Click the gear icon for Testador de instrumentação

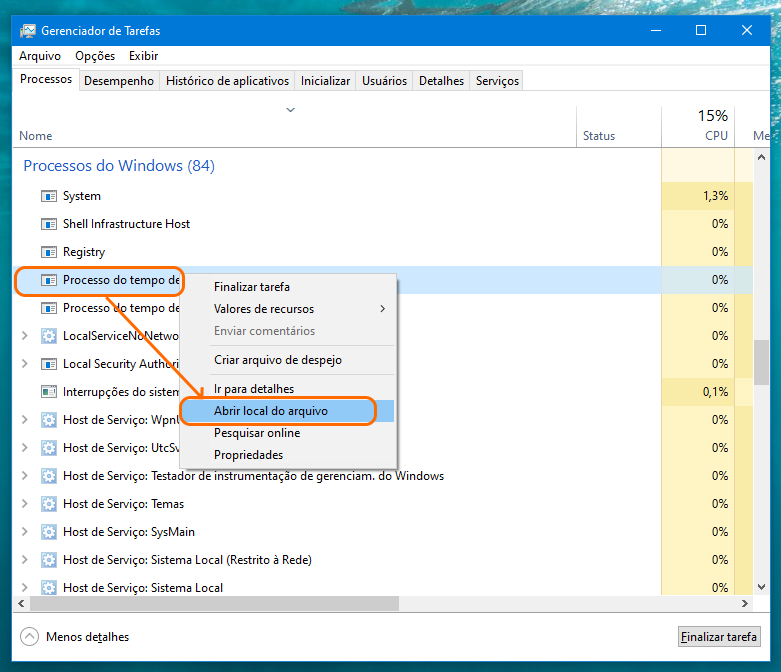48,476
